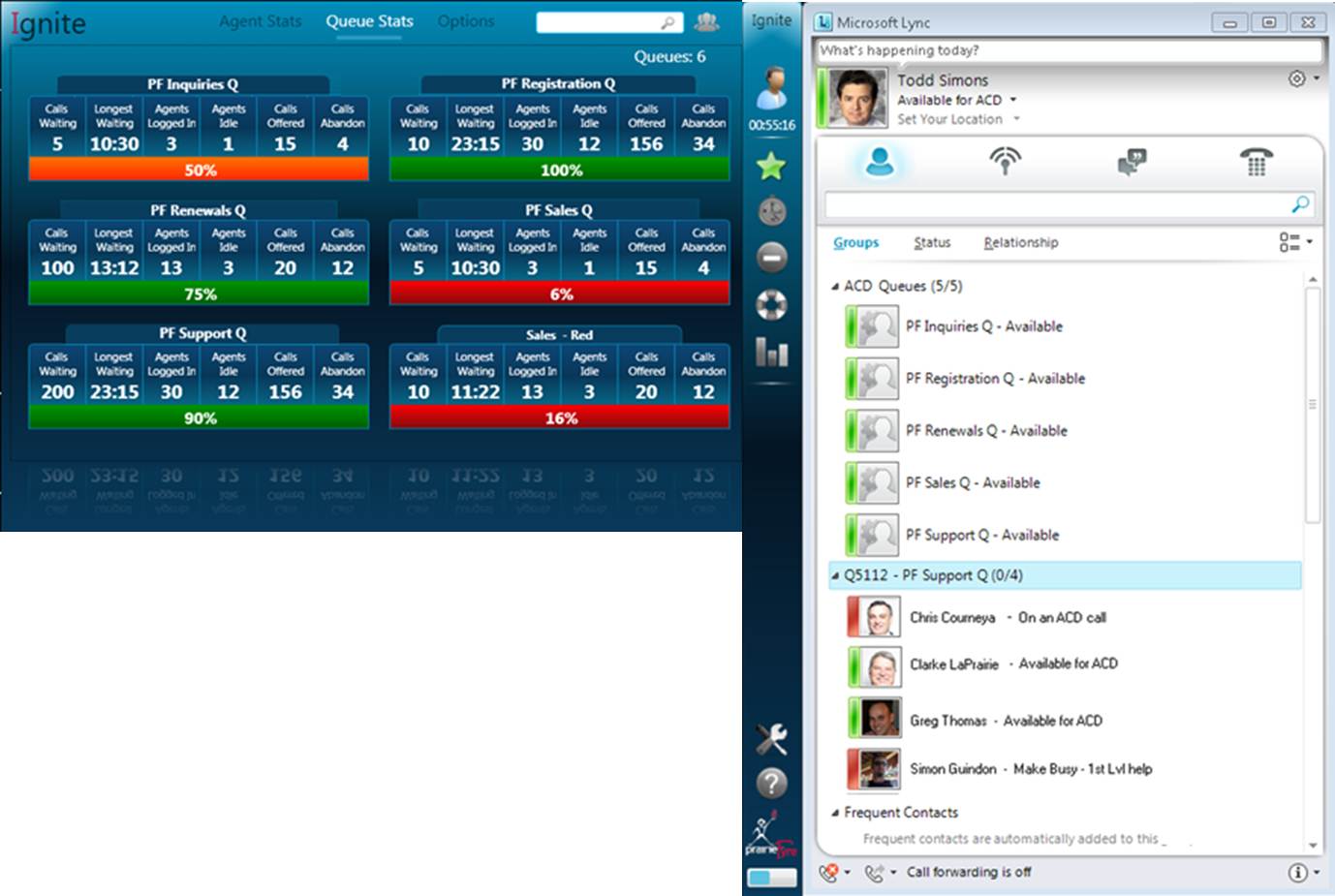Select the Groups view tab in Lync
This screenshot has width=1335, height=896.
[856, 243]
